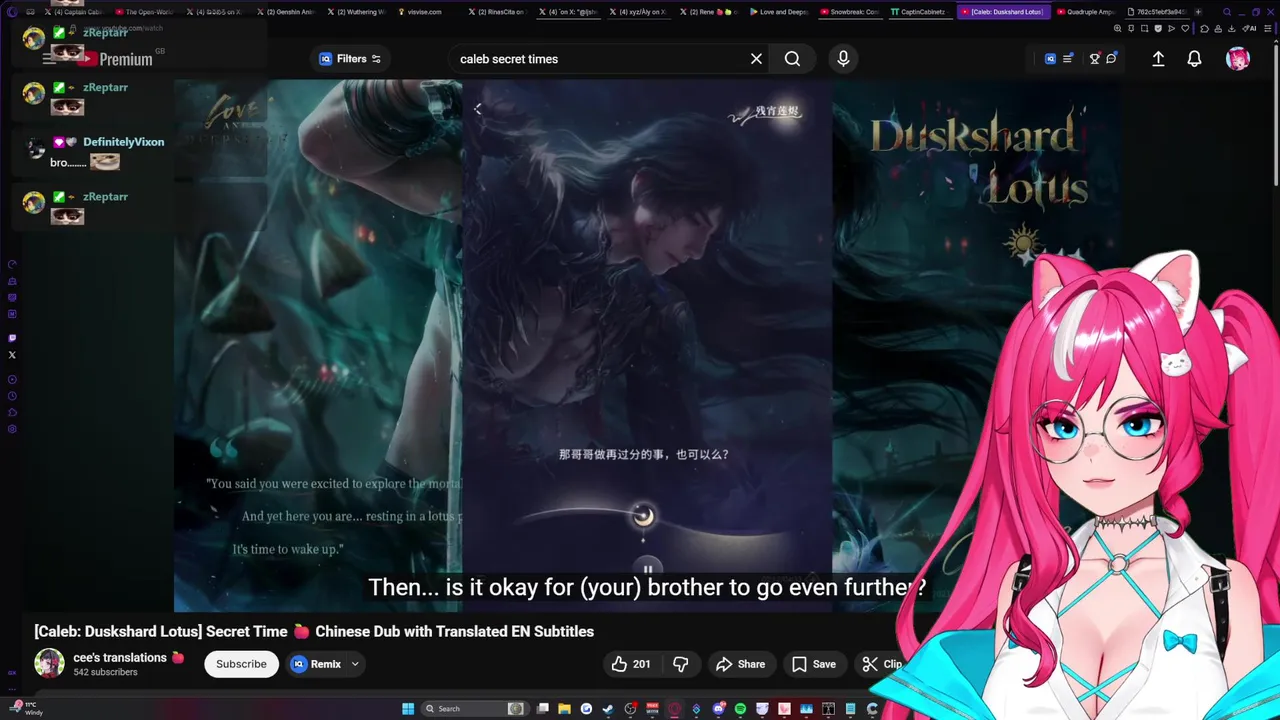Switch to the Wuthering Waves X tab
Viewport: 1280px width, 720px height.
356,12
